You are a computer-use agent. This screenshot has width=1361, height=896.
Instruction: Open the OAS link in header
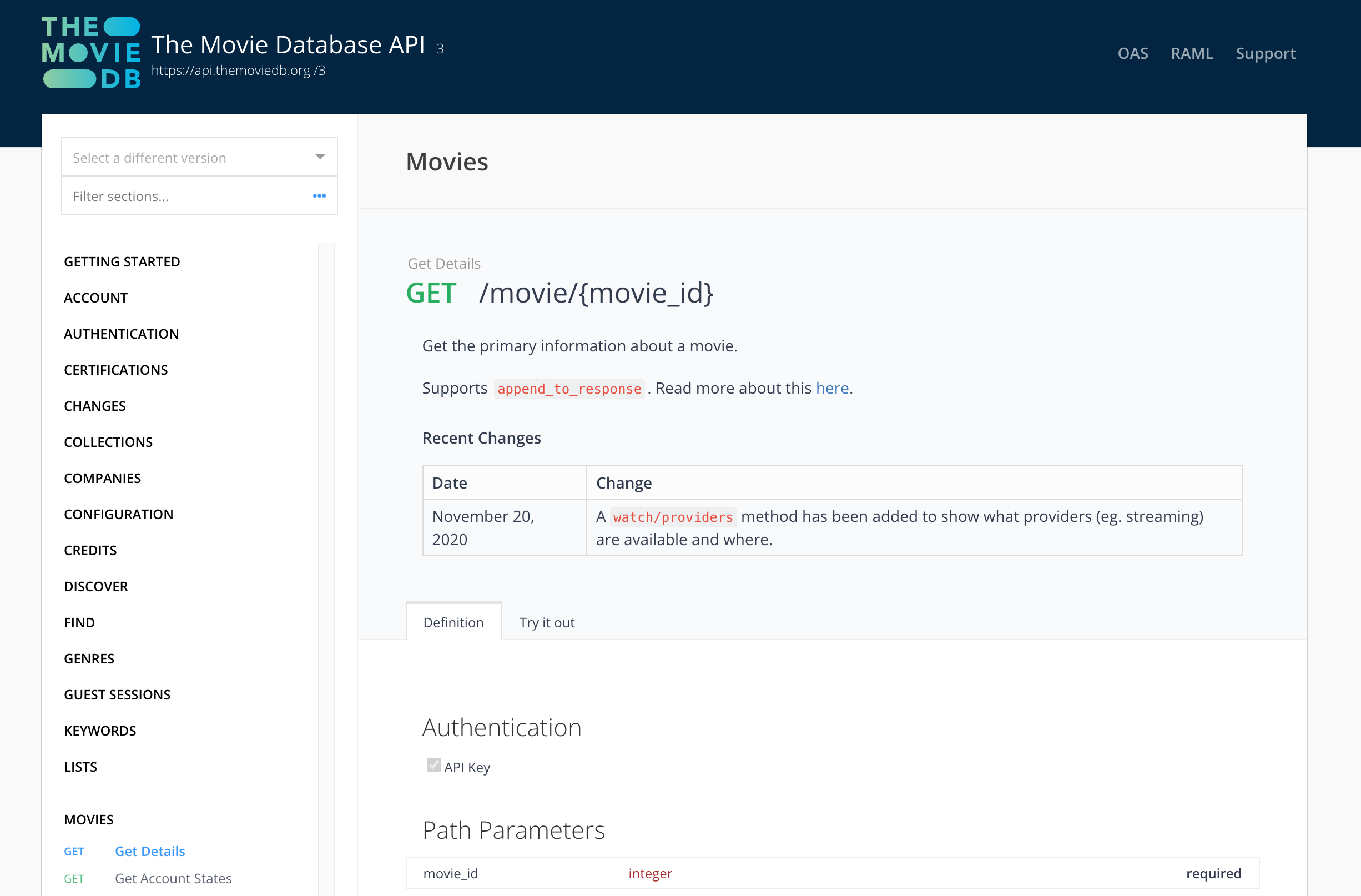1133,53
